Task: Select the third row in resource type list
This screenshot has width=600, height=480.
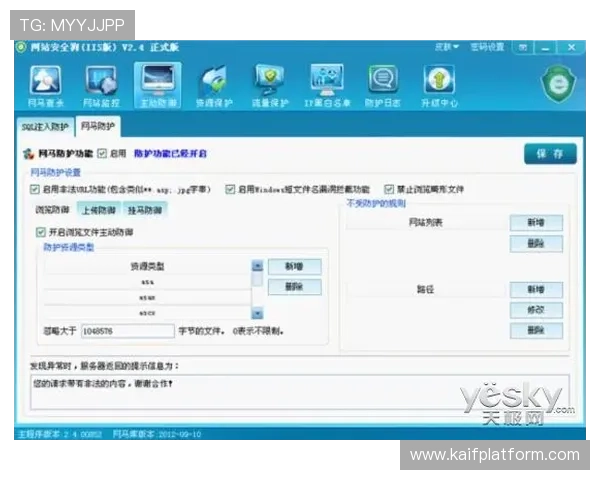Action: tap(147, 313)
